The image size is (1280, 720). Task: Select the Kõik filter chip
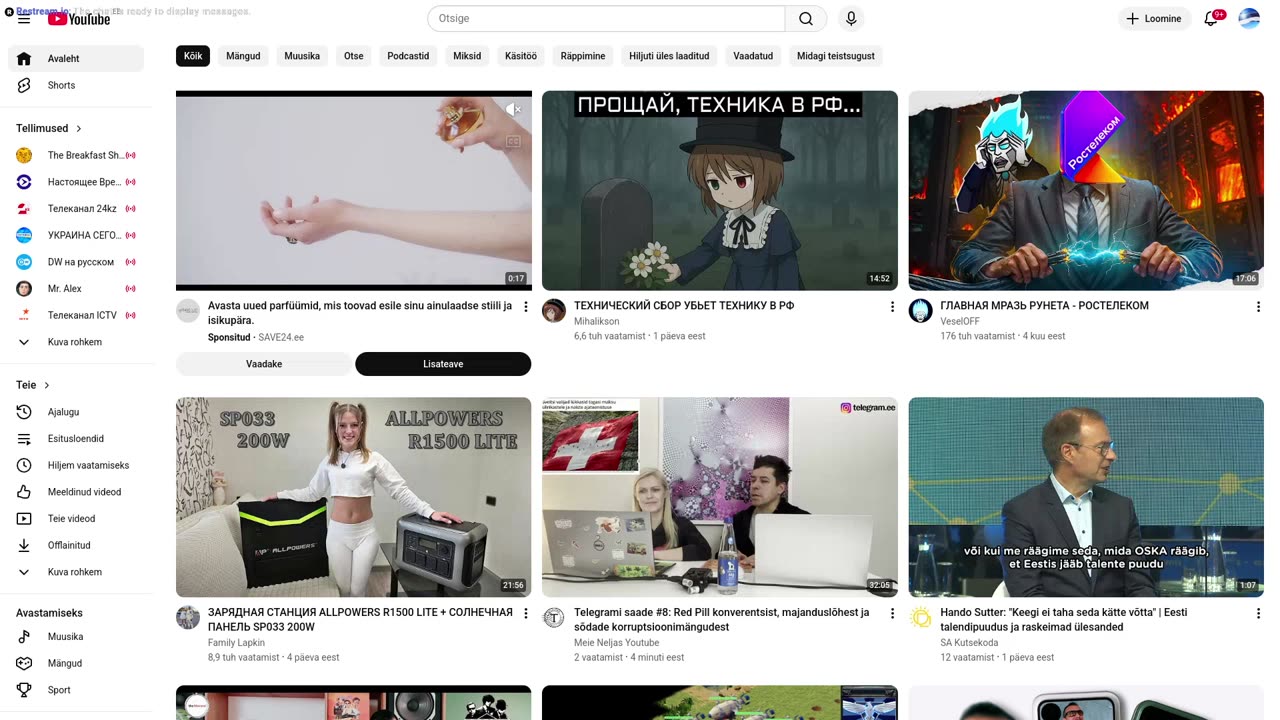(x=193, y=56)
